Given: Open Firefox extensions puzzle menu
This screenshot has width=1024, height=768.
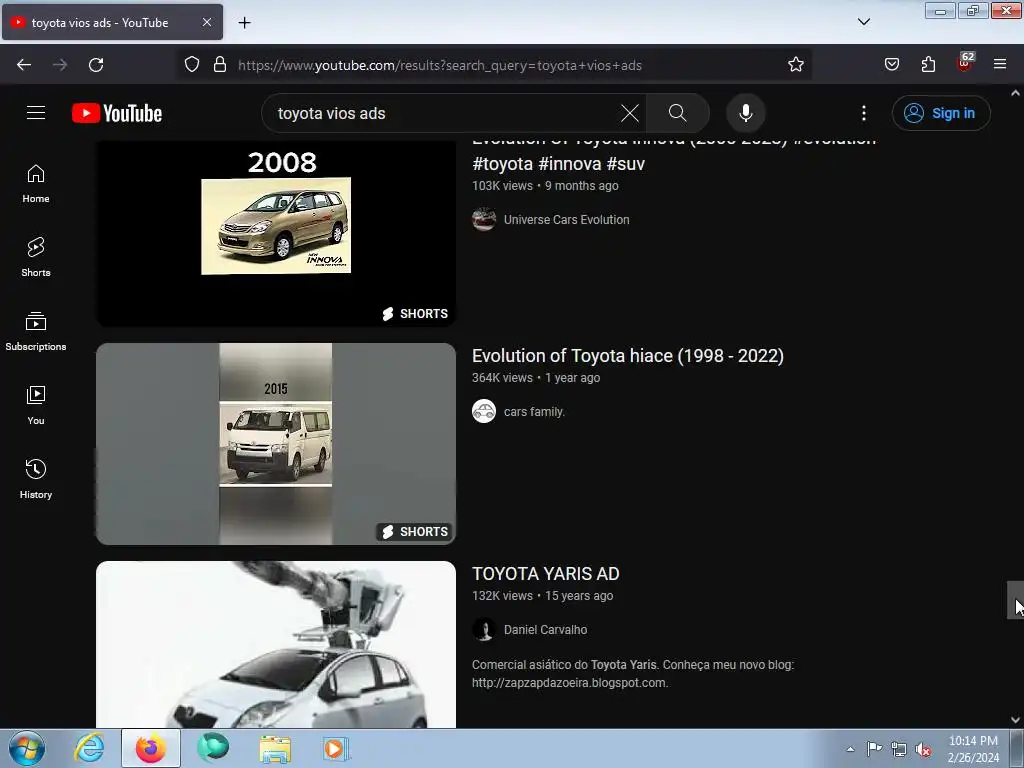Looking at the screenshot, I should click(928, 65).
